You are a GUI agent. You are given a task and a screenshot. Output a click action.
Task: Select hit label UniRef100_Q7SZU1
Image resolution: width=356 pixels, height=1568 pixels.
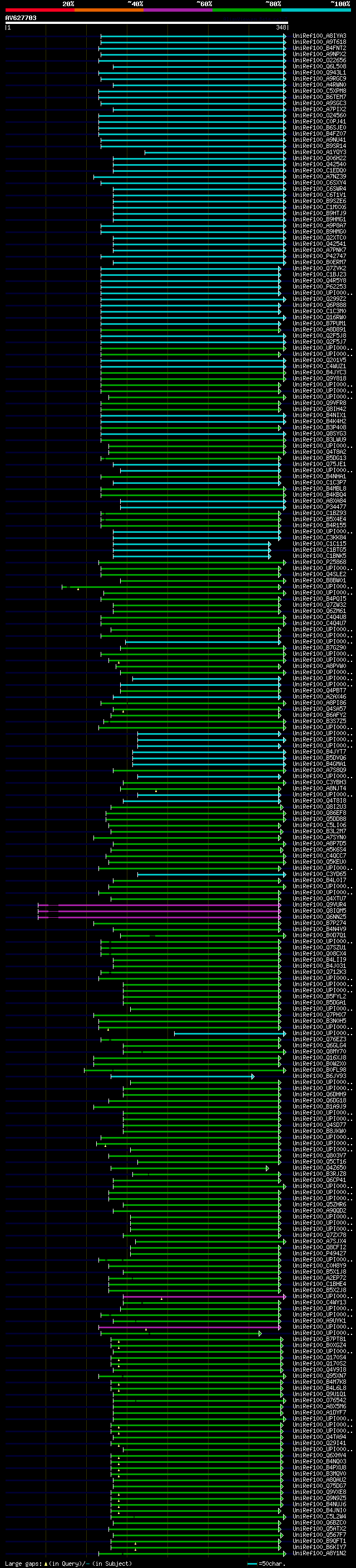(x=319, y=948)
